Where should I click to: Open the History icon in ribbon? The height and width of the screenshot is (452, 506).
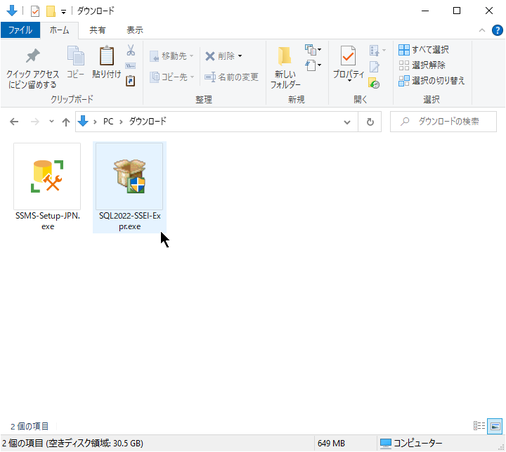pyautogui.click(x=374, y=83)
